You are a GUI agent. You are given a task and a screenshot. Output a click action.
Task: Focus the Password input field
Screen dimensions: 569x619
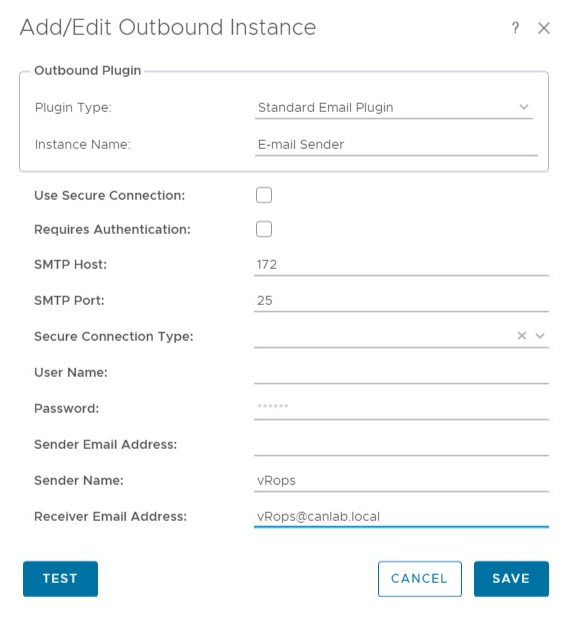tap(401, 408)
